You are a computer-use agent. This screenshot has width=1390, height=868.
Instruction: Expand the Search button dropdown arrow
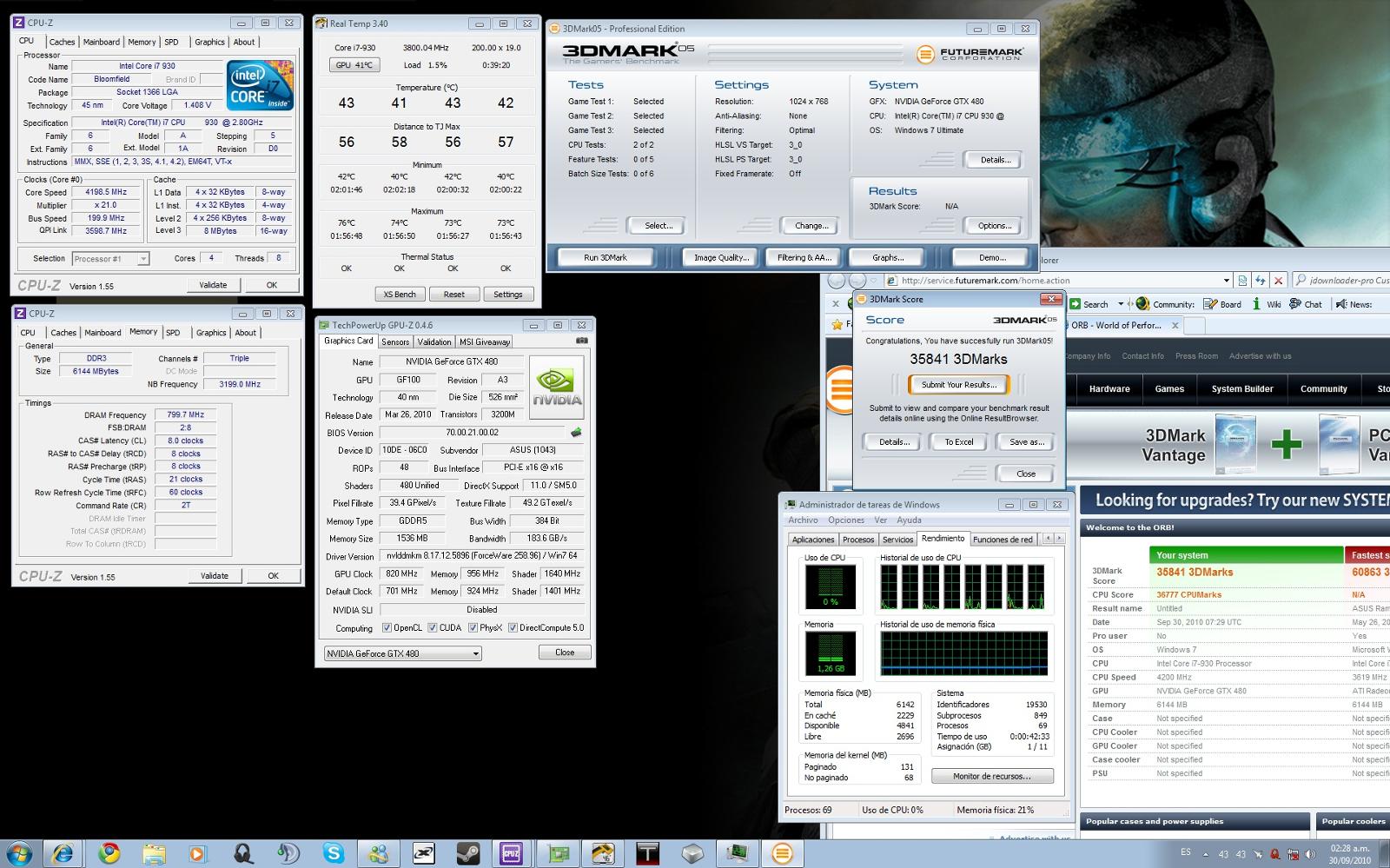[1120, 304]
